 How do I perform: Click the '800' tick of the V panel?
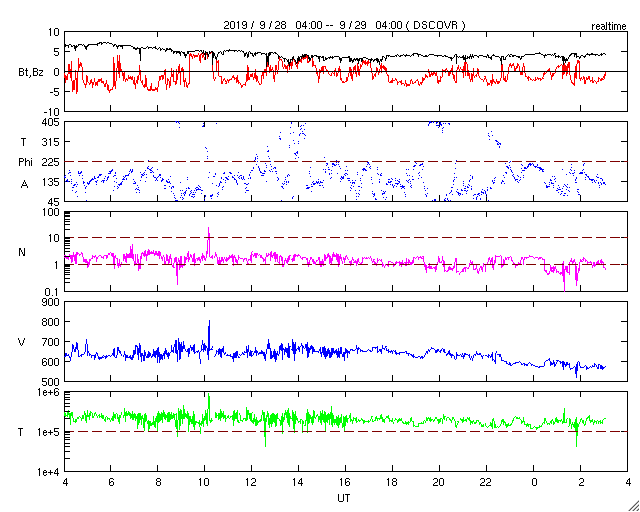[52, 322]
